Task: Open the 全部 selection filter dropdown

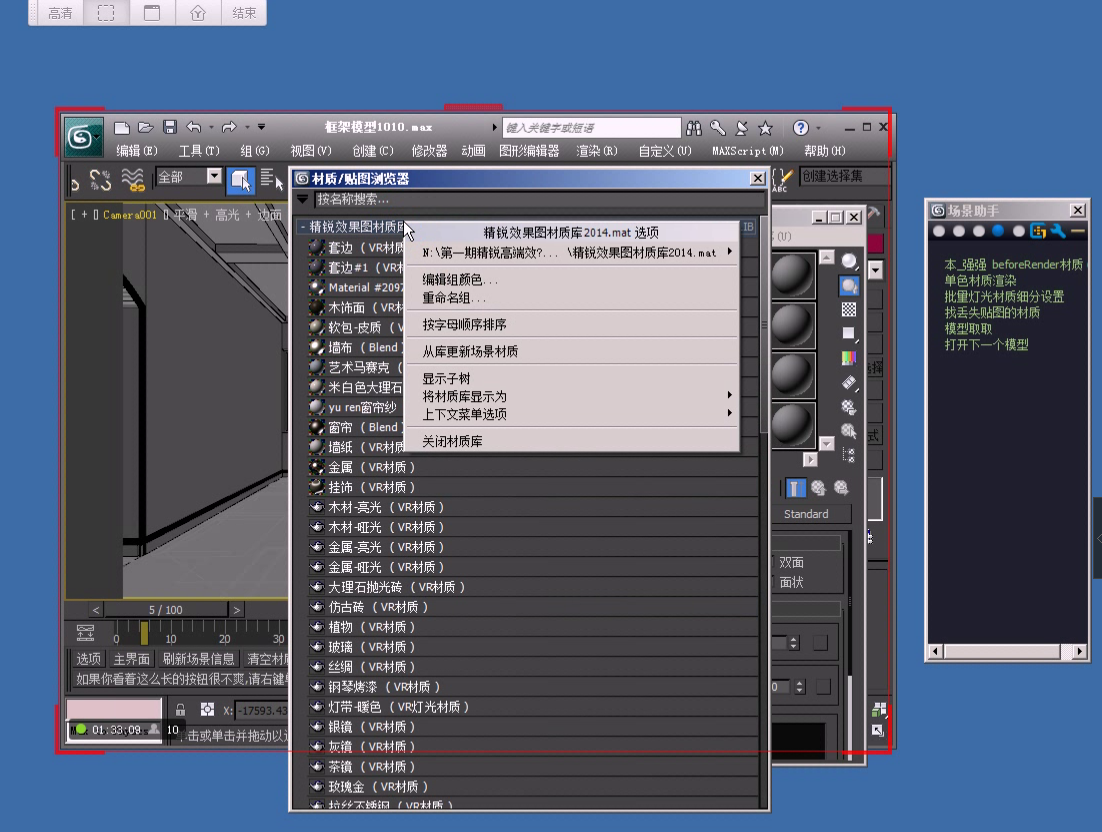Action: (x=214, y=176)
